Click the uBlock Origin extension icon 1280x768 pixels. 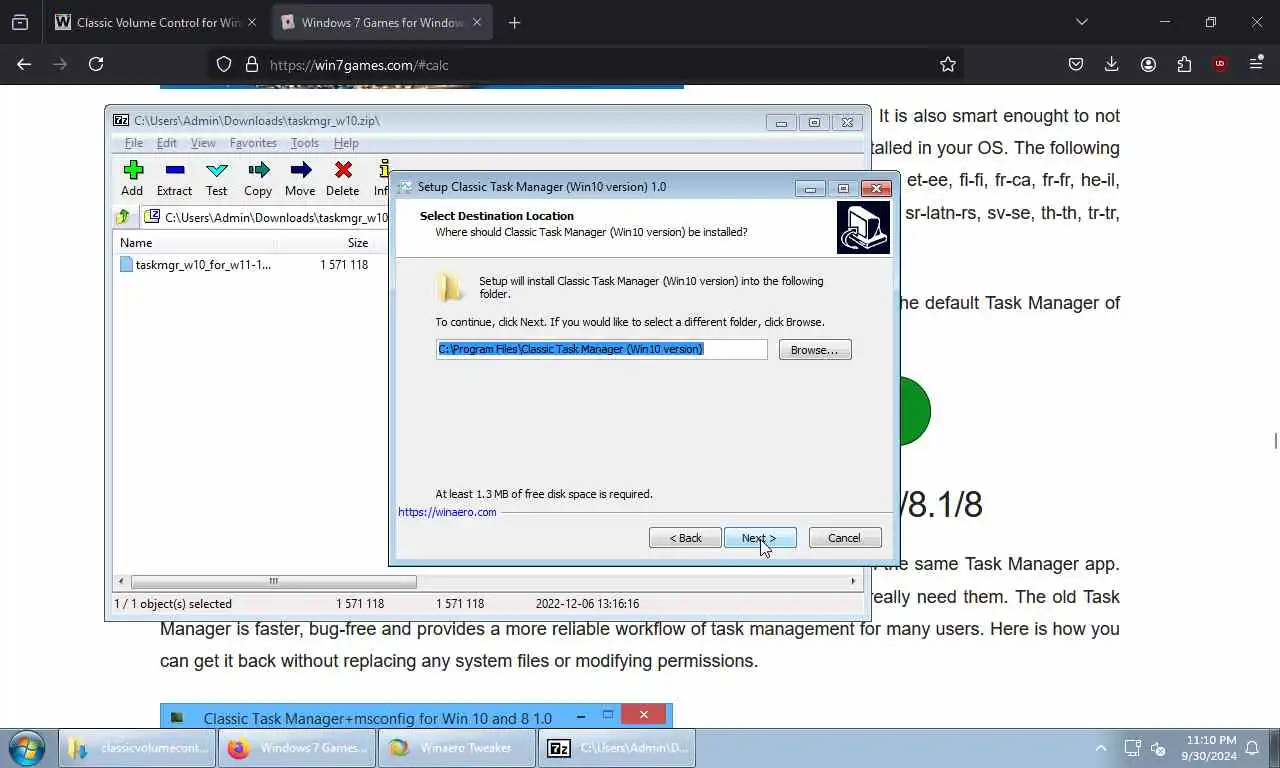pos(1220,64)
